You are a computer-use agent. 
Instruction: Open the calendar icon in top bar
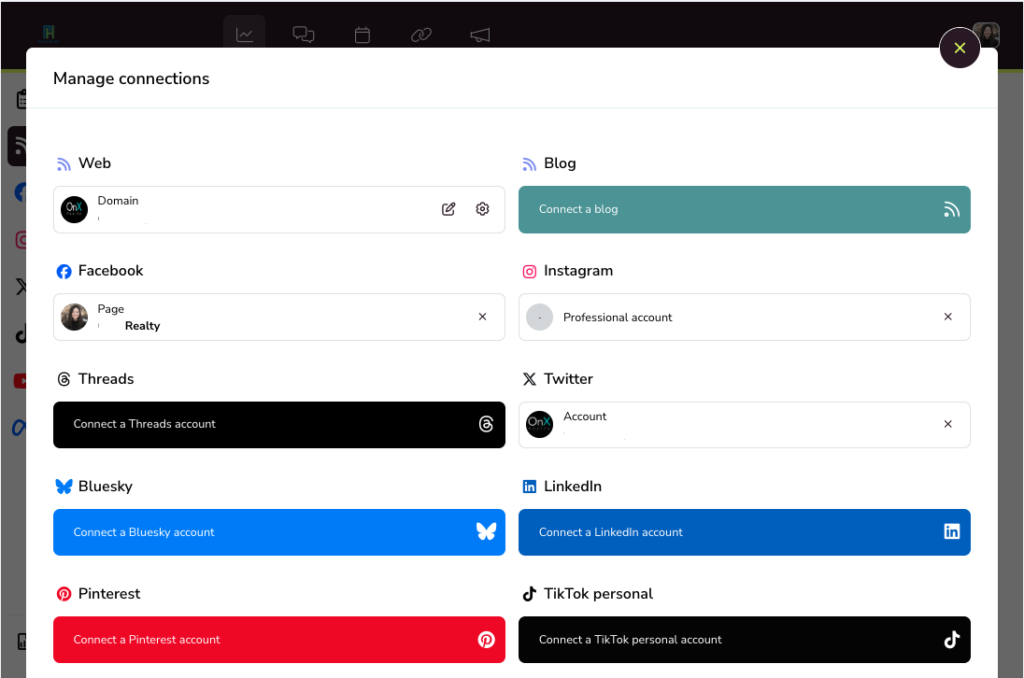pyautogui.click(x=362, y=35)
